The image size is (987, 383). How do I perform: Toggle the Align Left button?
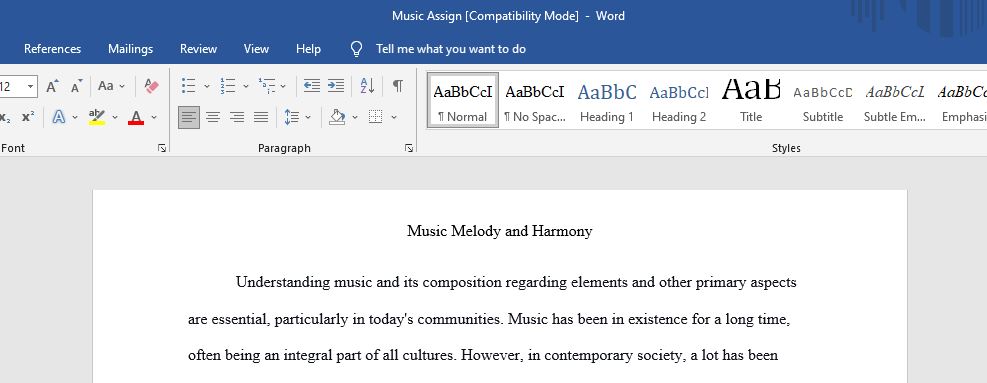189,117
